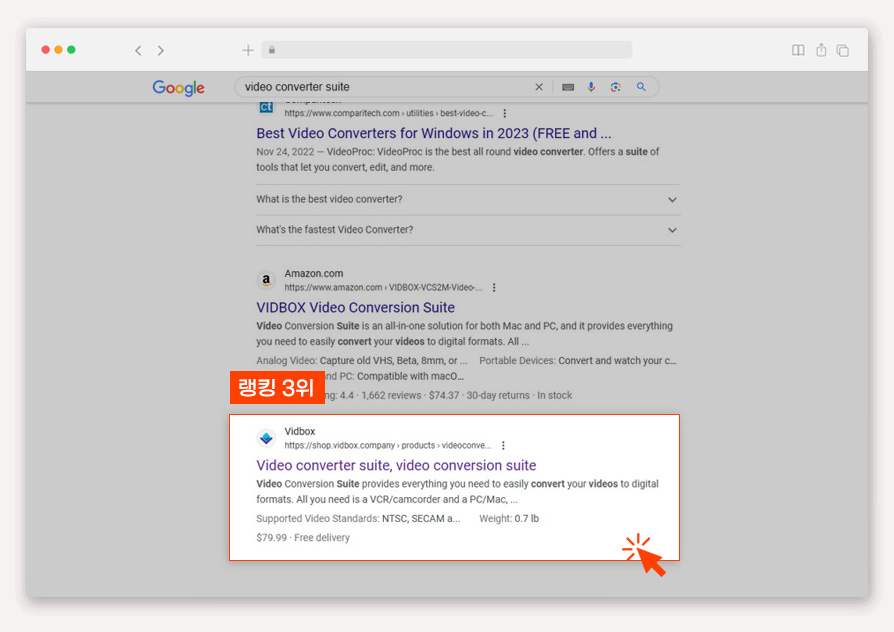Clear the search query with the X
894x632 pixels.
click(x=539, y=87)
